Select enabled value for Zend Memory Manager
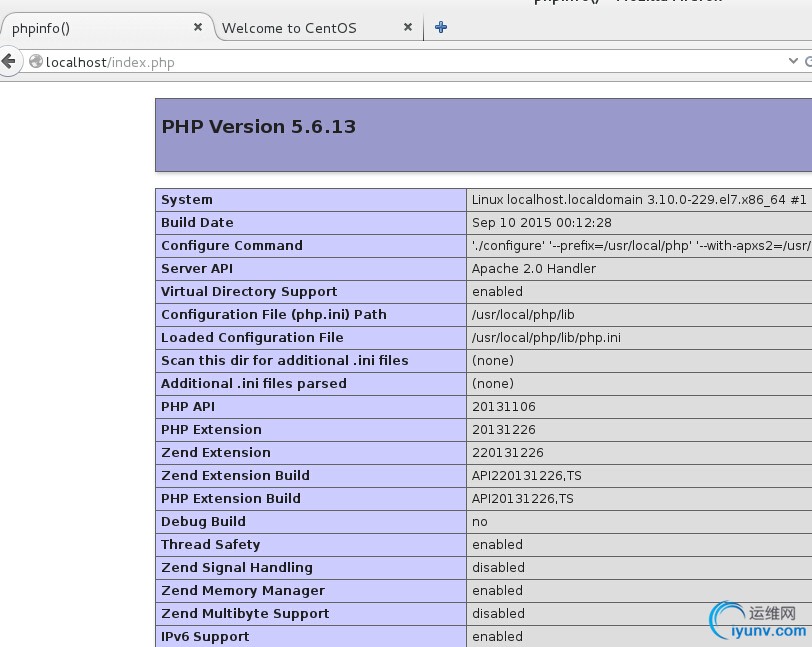The image size is (812, 647). [x=497, y=591]
